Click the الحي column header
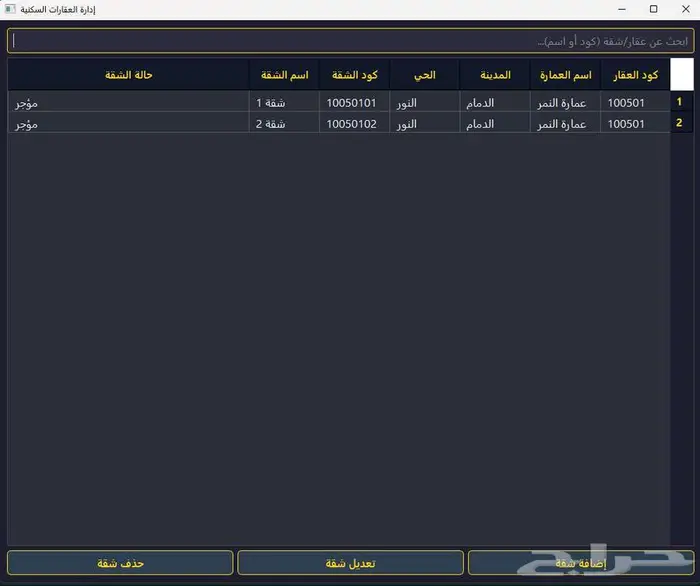 point(425,75)
